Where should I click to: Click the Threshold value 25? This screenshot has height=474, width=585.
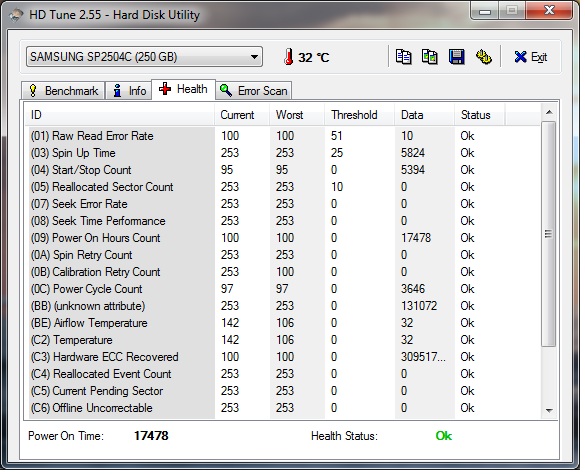[337, 153]
